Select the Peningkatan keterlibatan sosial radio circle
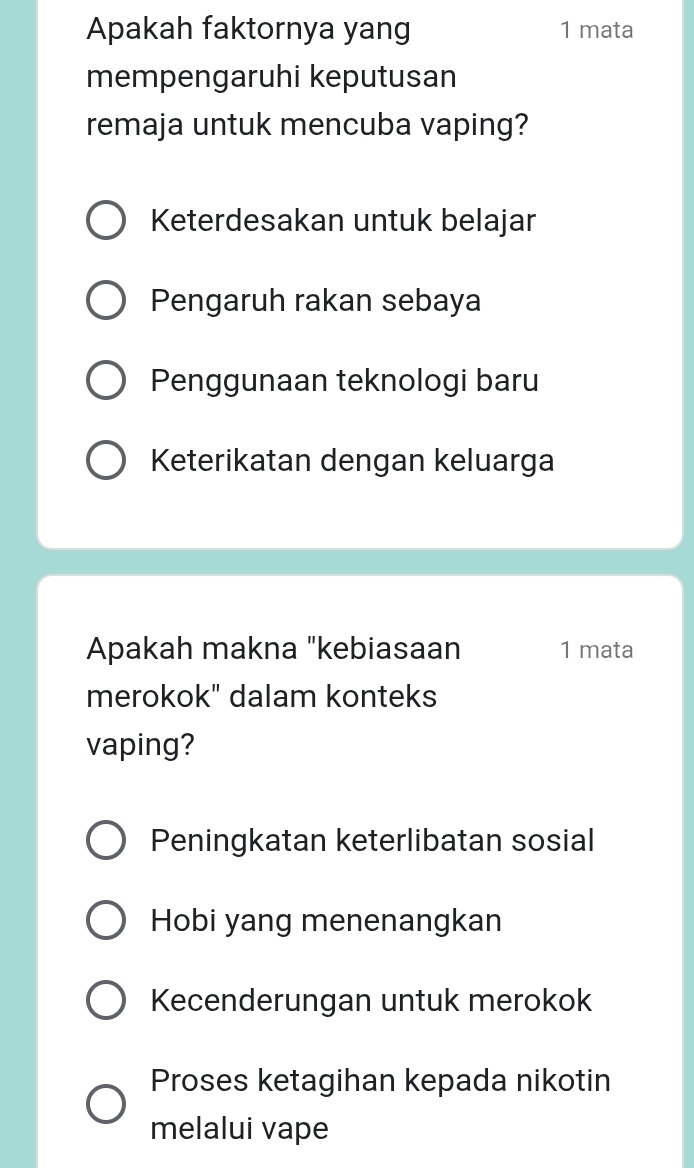Viewport: 694px width, 1168px height. (x=106, y=841)
